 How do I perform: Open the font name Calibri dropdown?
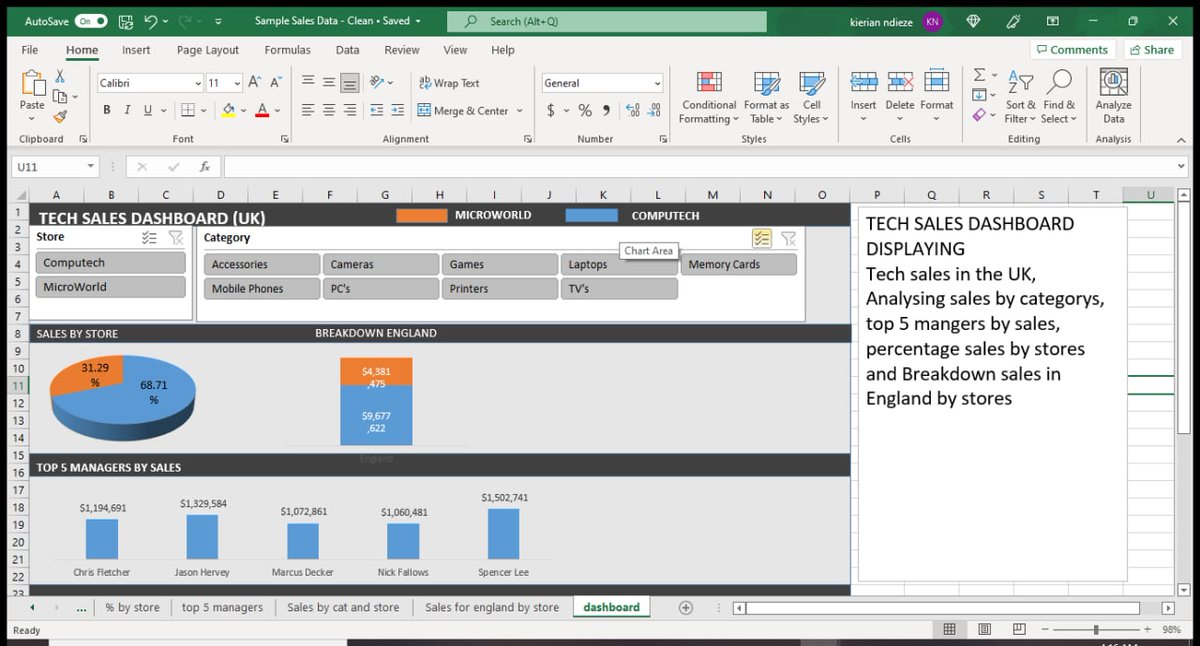coord(197,83)
